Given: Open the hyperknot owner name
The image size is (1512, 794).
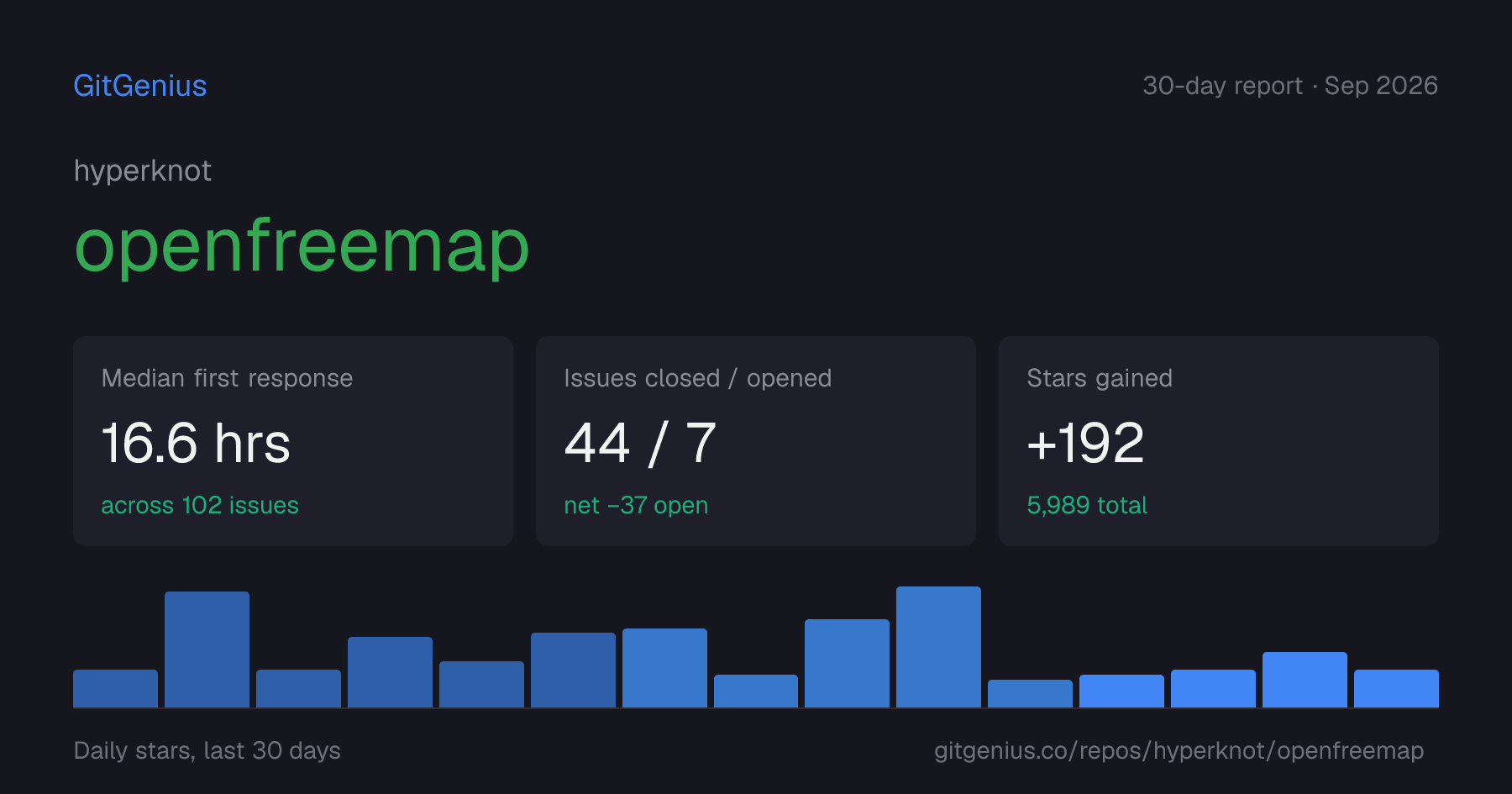Looking at the screenshot, I should coord(143,171).
